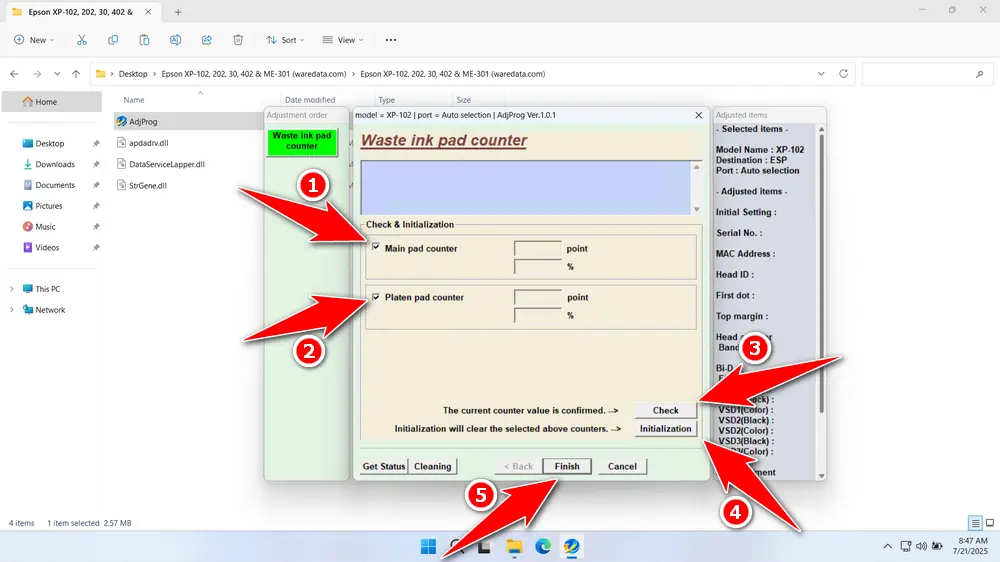This screenshot has width=1000, height=562.
Task: Click the Paste icon in Explorer toolbar
Action: (x=144, y=40)
